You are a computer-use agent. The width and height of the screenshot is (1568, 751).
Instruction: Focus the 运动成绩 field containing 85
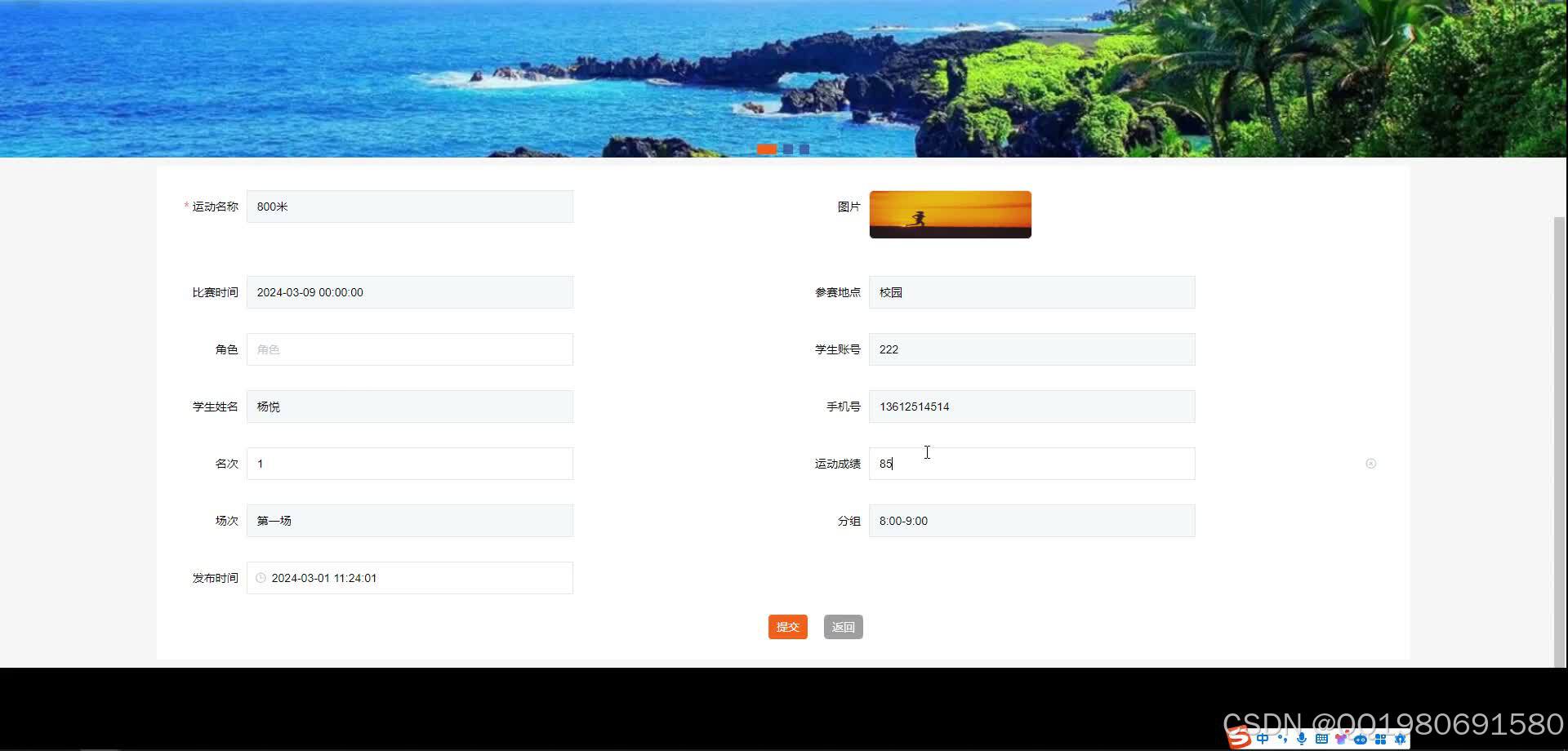(x=1032, y=464)
